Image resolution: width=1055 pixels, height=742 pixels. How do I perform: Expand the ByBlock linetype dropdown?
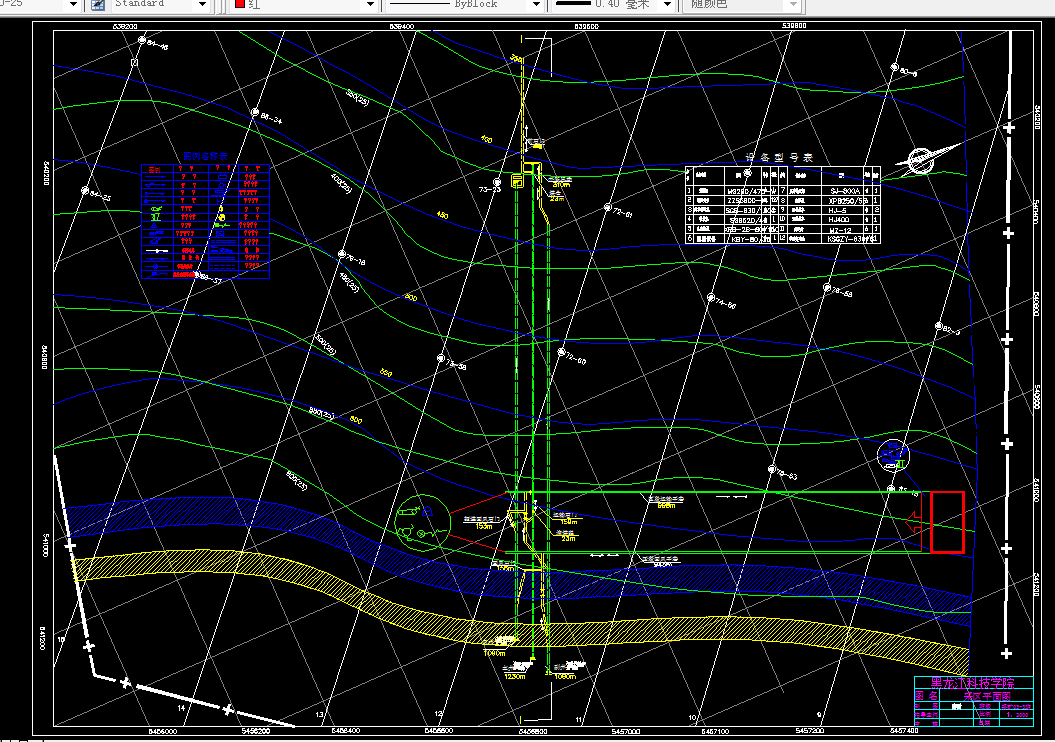click(x=536, y=5)
